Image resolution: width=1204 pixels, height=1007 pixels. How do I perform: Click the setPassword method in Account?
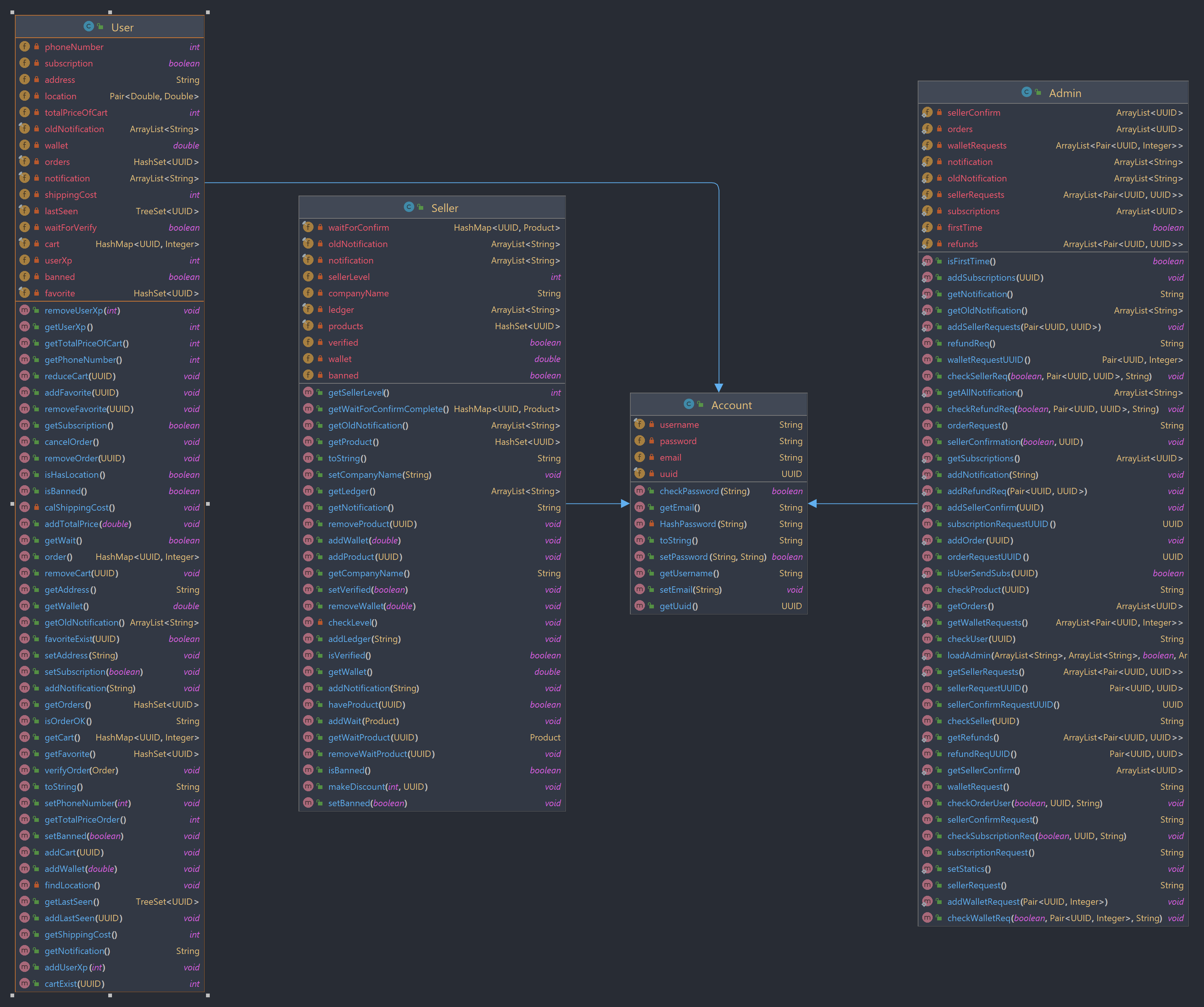tap(683, 557)
